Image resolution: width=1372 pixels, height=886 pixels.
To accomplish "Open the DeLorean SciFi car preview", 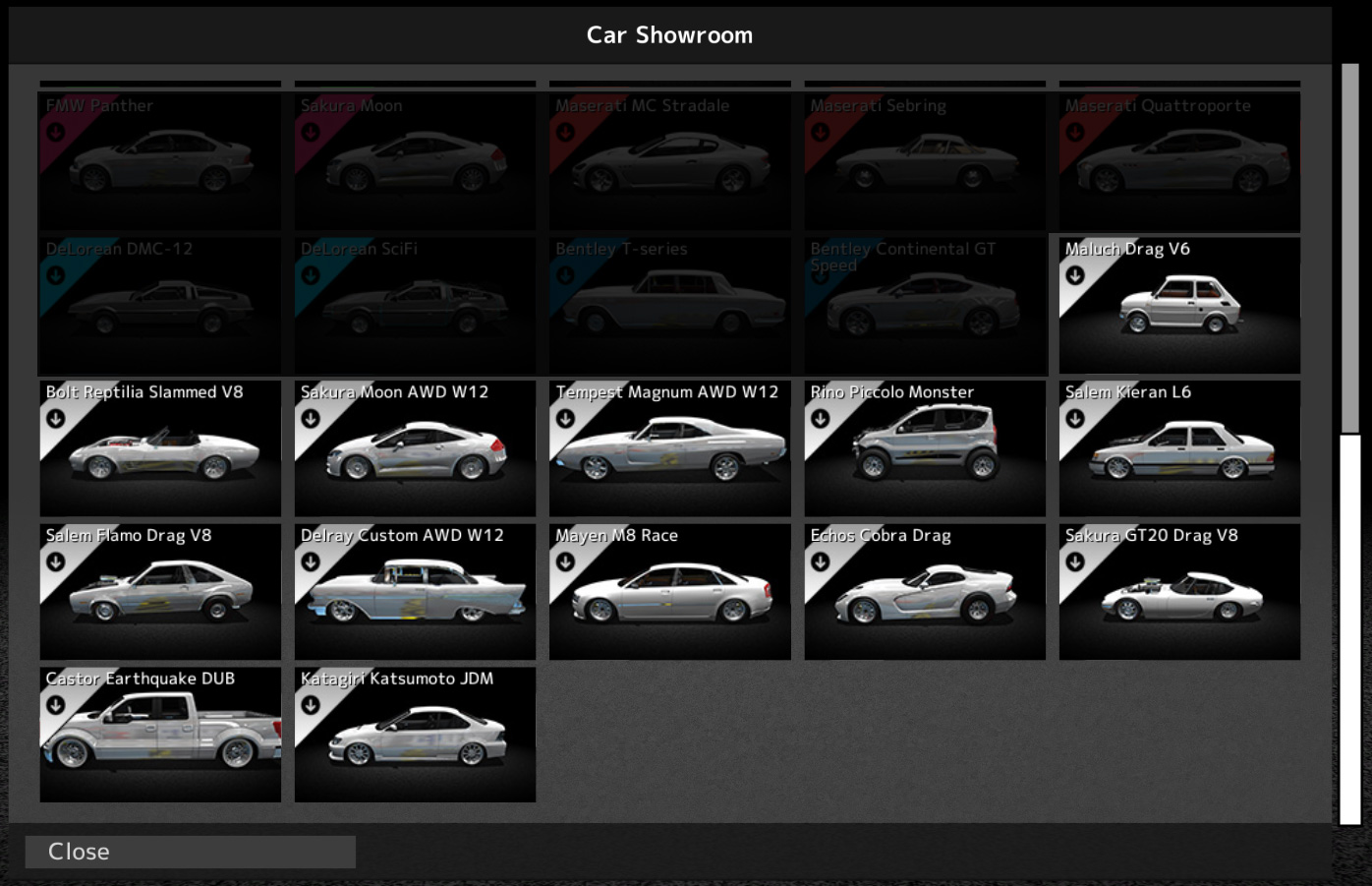I will 415,306.
